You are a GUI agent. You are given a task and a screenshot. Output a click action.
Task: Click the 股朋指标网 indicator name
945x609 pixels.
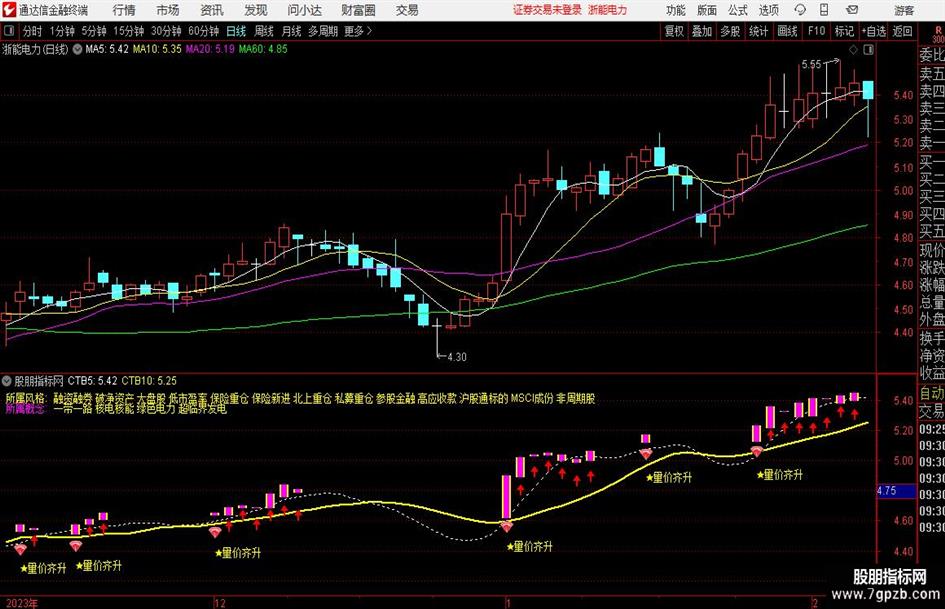39,380
